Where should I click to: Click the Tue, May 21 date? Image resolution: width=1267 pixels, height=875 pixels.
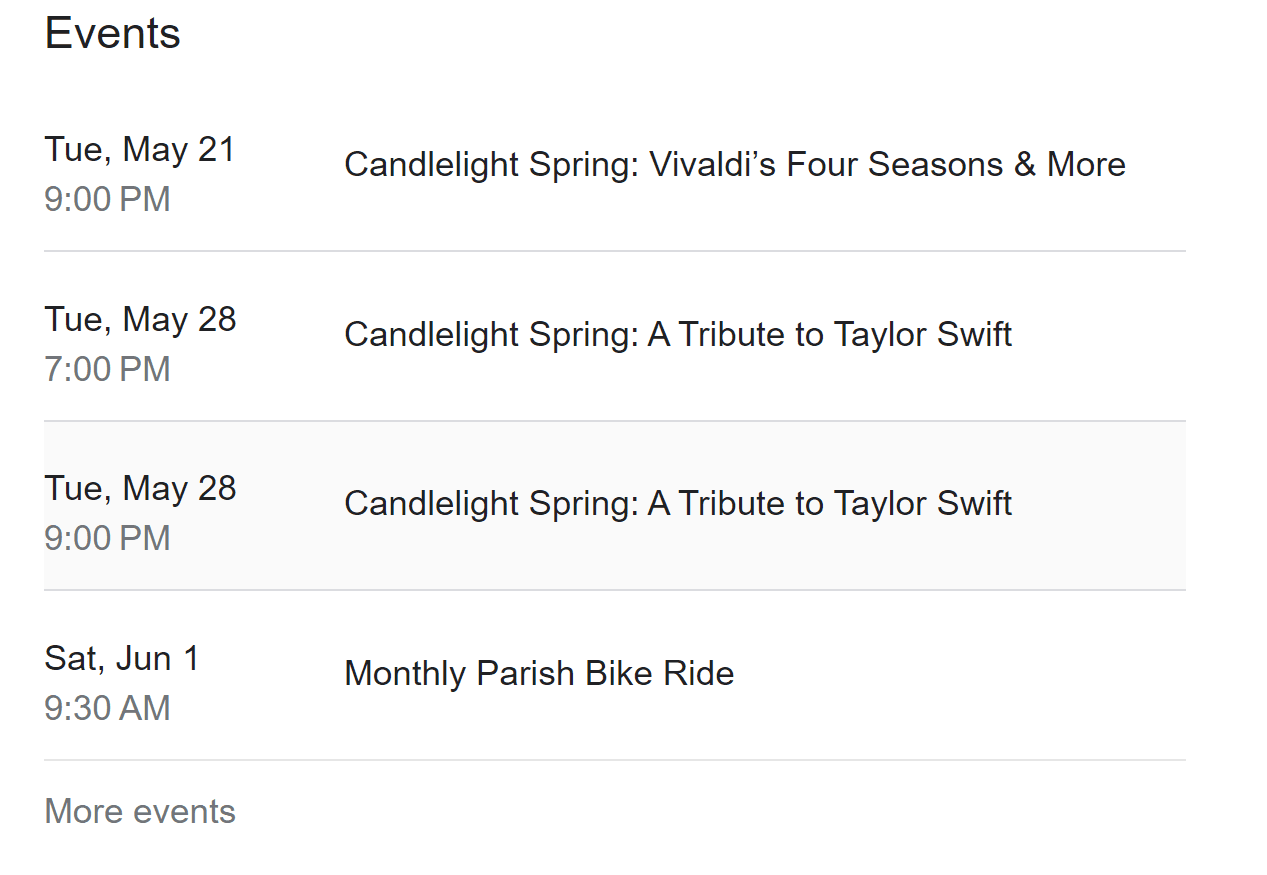click(139, 149)
